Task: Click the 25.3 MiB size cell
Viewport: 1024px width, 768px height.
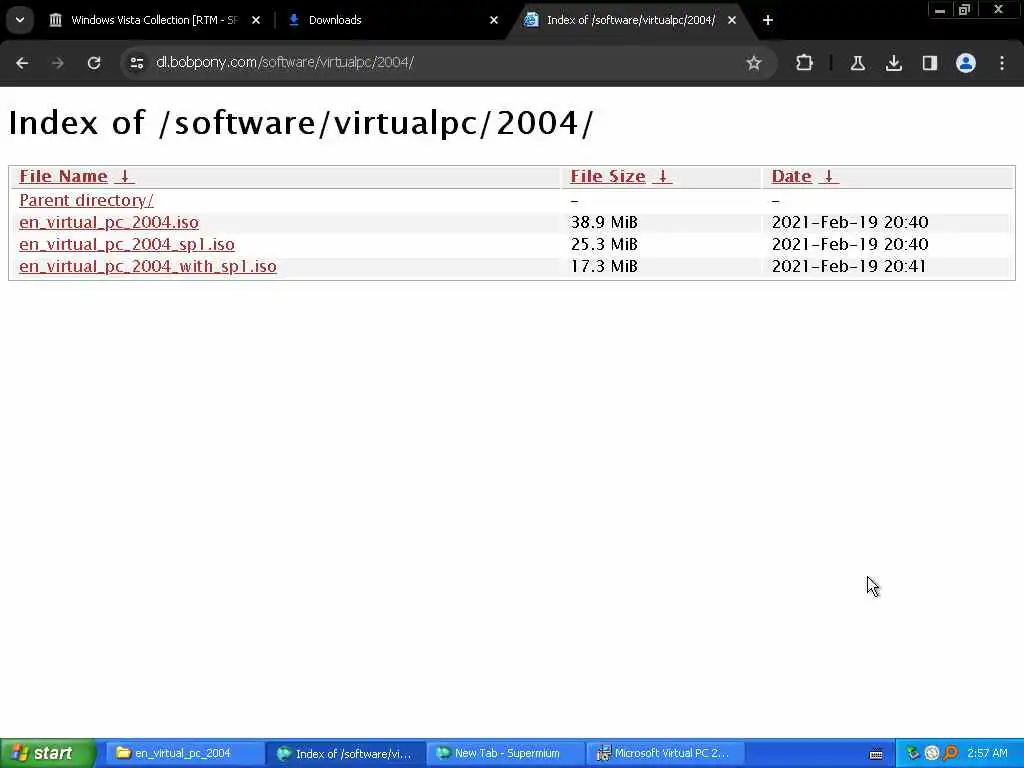Action: (x=604, y=245)
